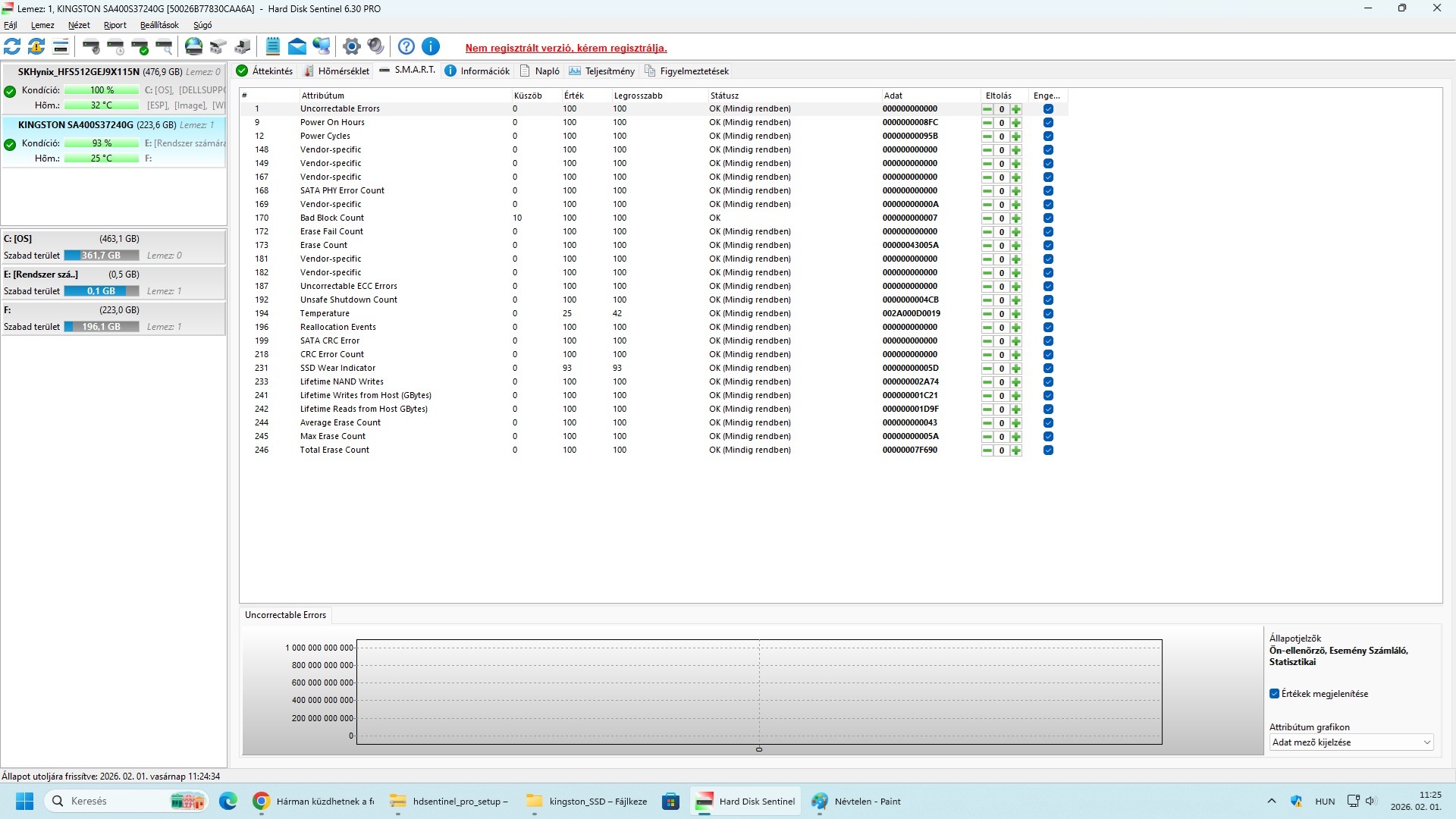Click the question mark help icon

tap(406, 47)
